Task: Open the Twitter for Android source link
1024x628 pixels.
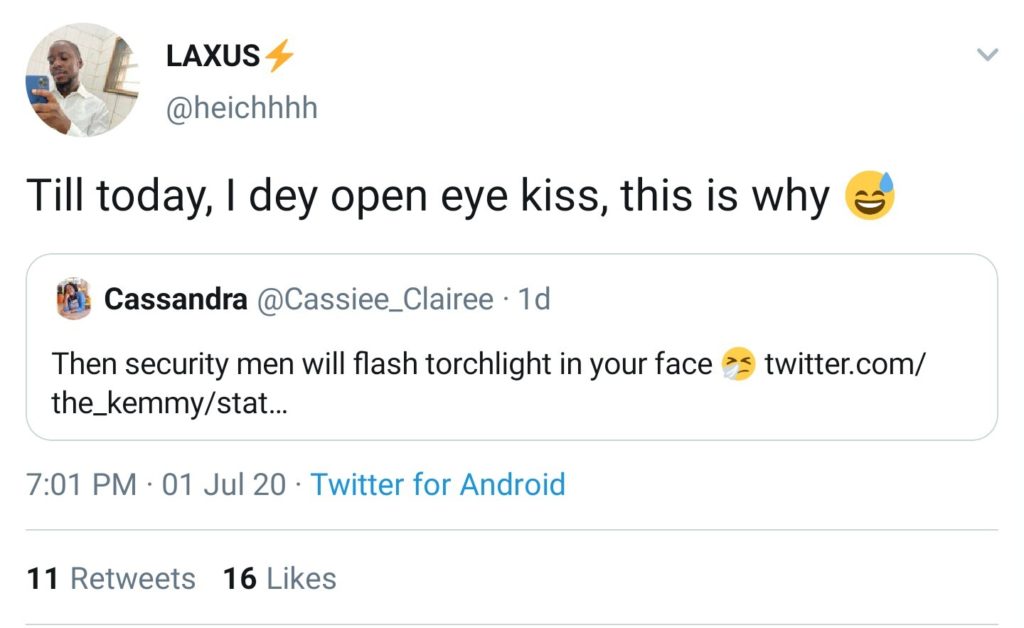Action: click(x=438, y=485)
